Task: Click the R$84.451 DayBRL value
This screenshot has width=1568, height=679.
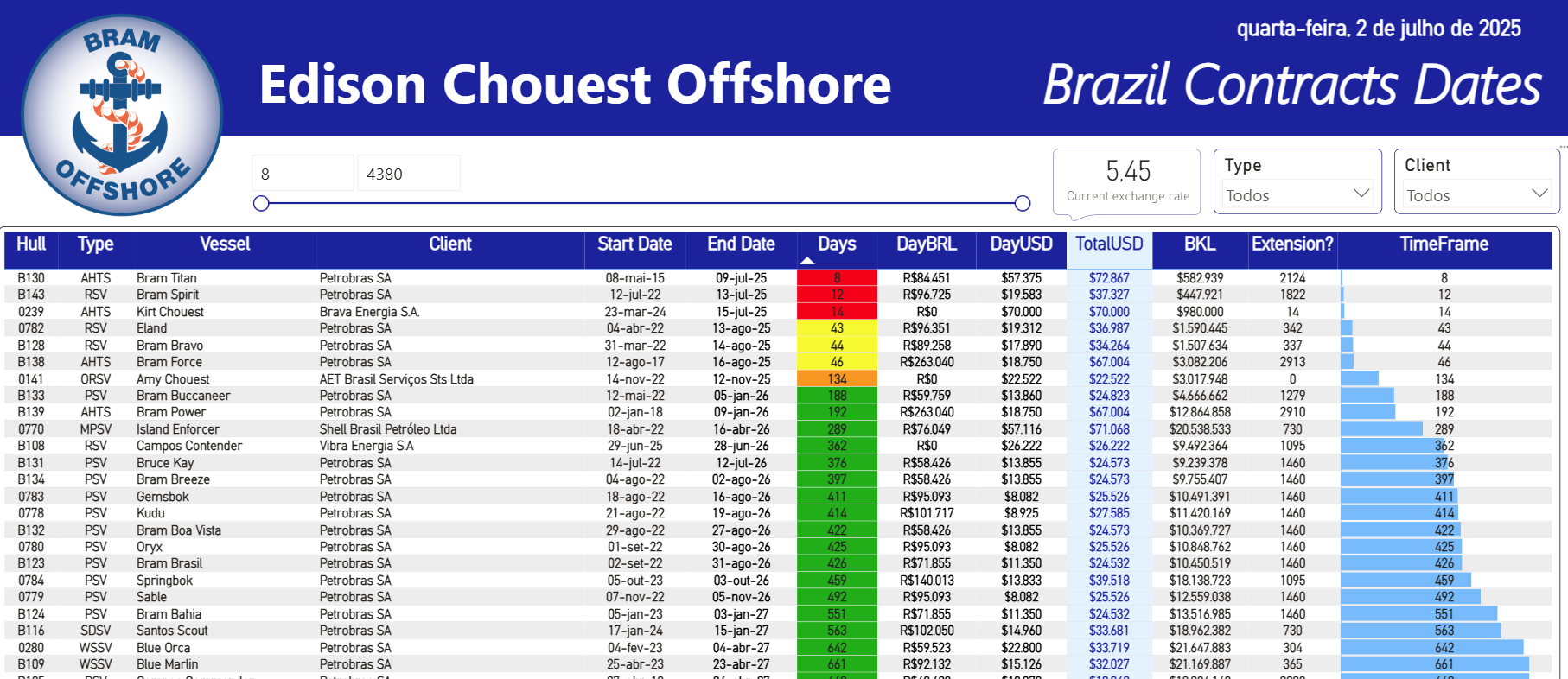Action: (927, 278)
